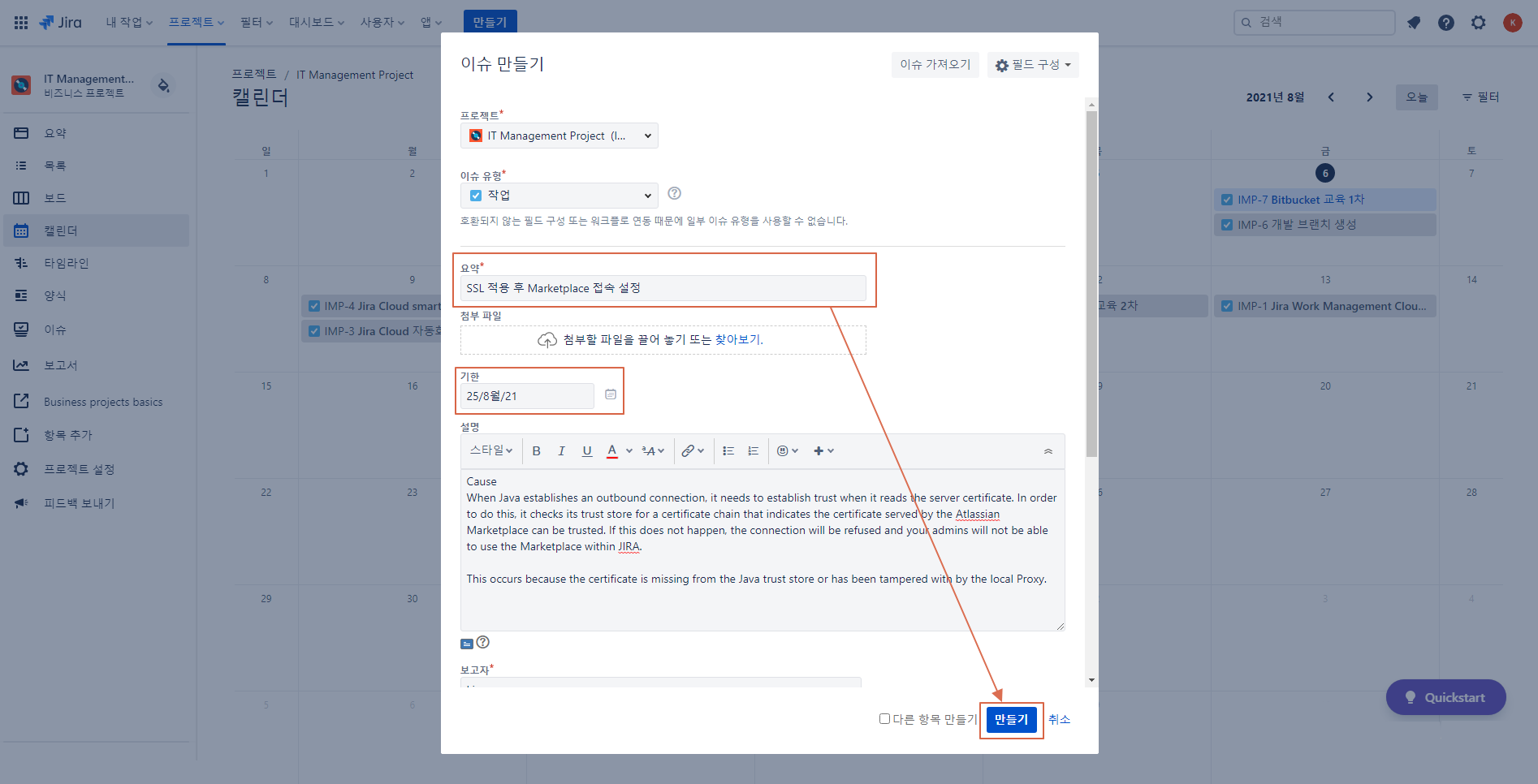Click the Jira logo

(61, 23)
